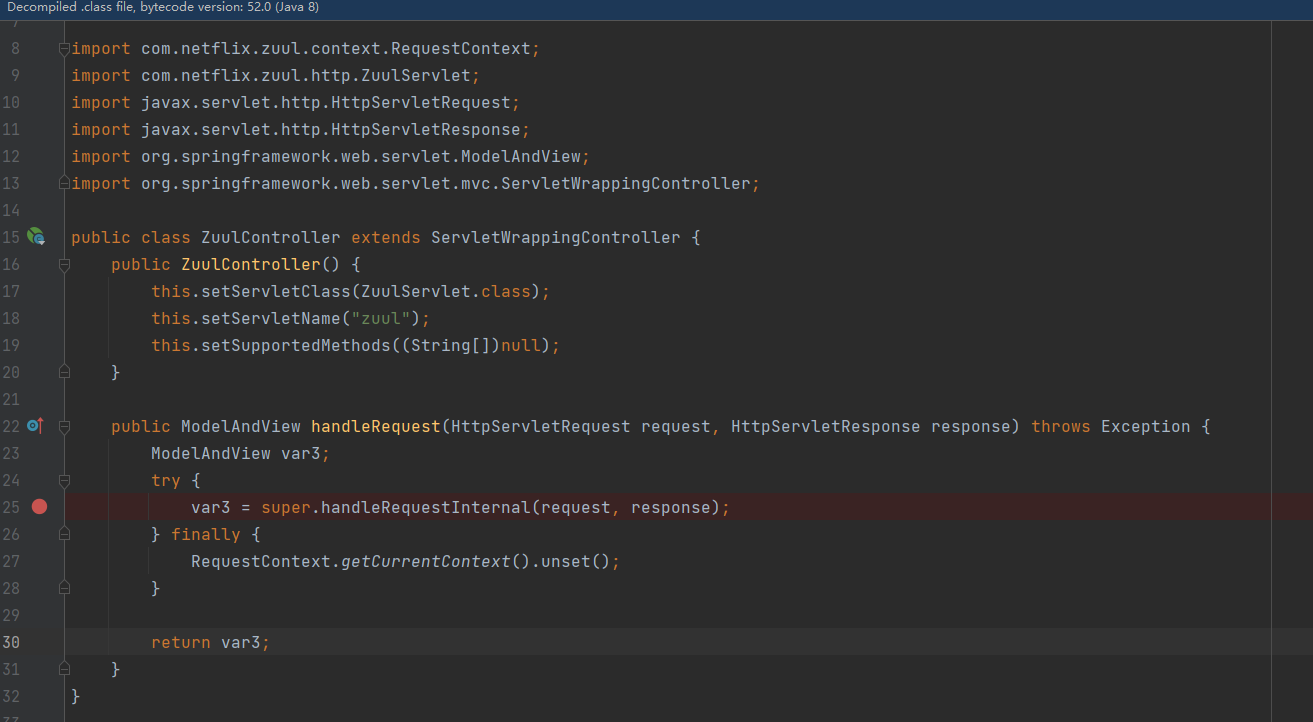Click var3 declaration on line 23
The width and height of the screenshot is (1313, 722).
301,453
